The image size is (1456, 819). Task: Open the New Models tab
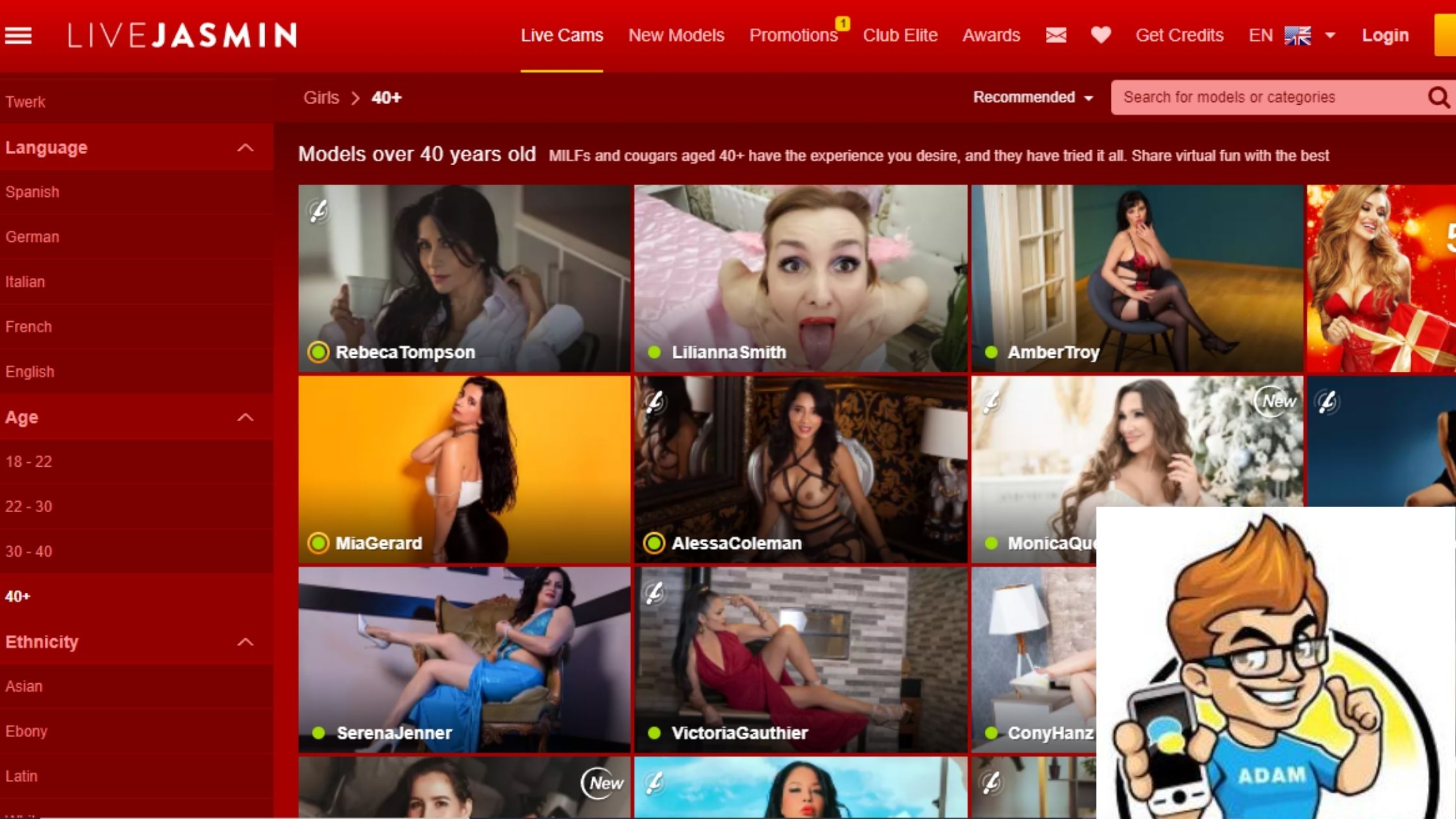point(676,36)
